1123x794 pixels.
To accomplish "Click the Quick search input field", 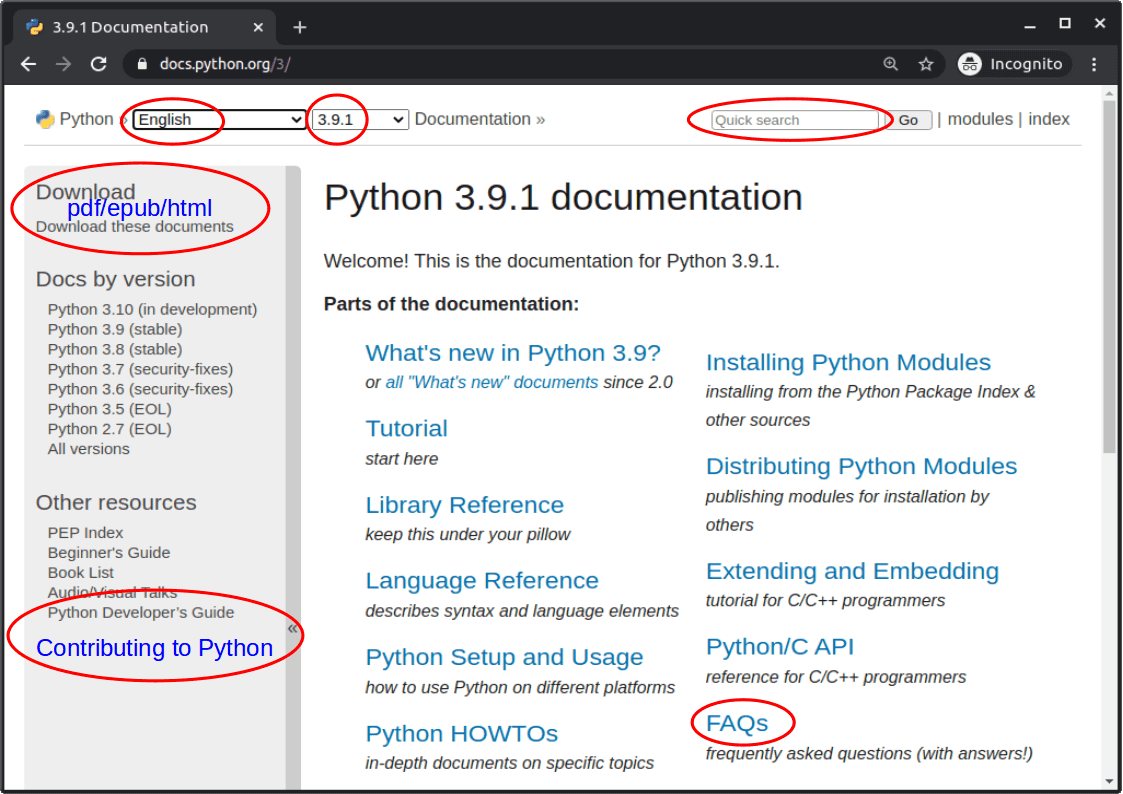I will click(x=793, y=119).
